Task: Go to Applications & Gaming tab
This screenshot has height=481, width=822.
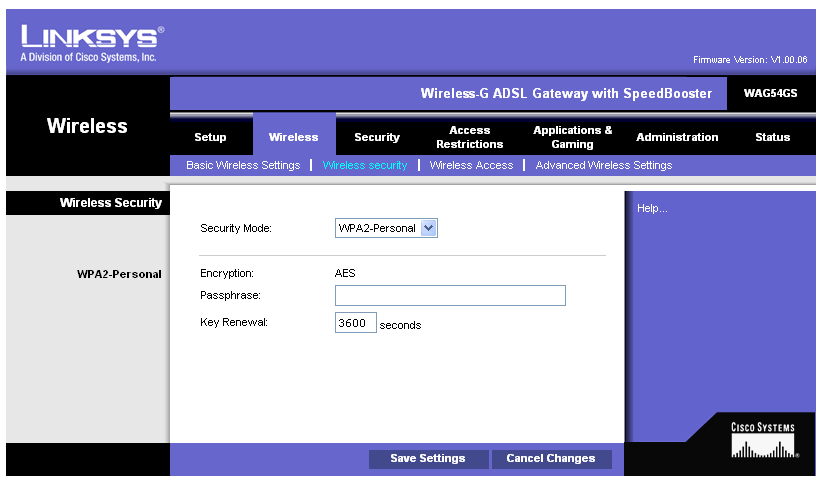Action: point(572,137)
